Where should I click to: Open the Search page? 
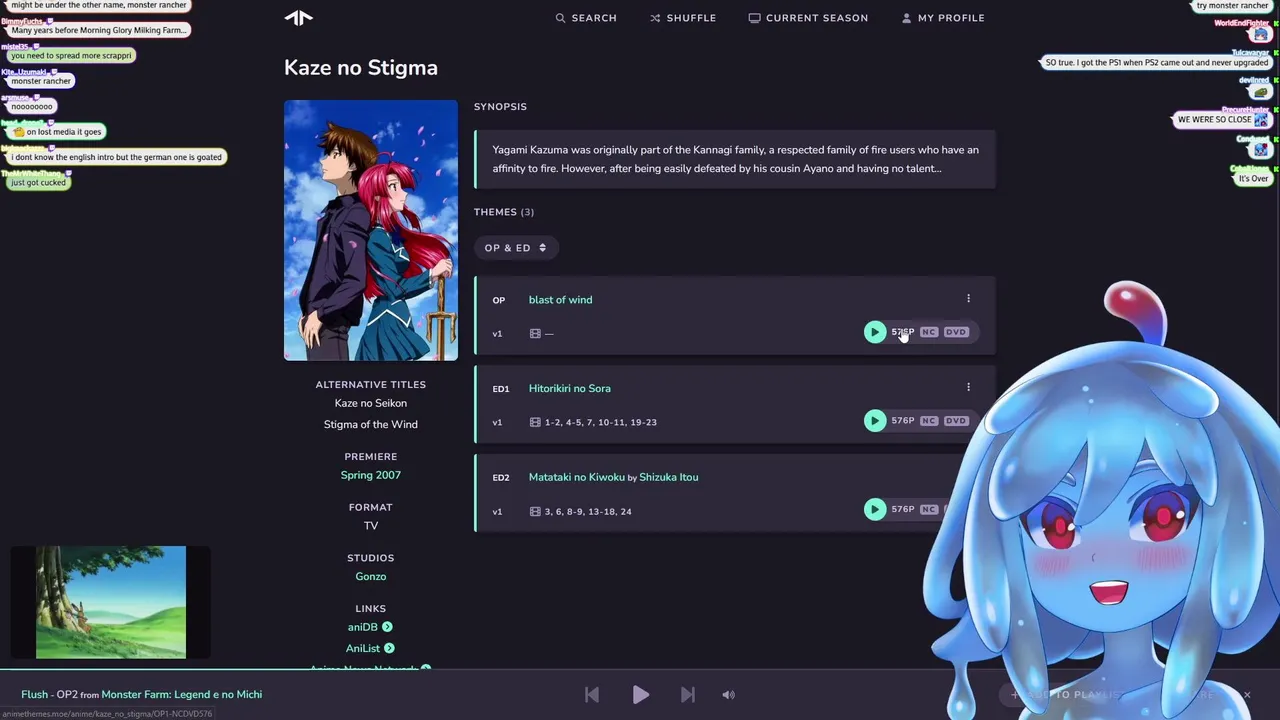click(x=586, y=18)
